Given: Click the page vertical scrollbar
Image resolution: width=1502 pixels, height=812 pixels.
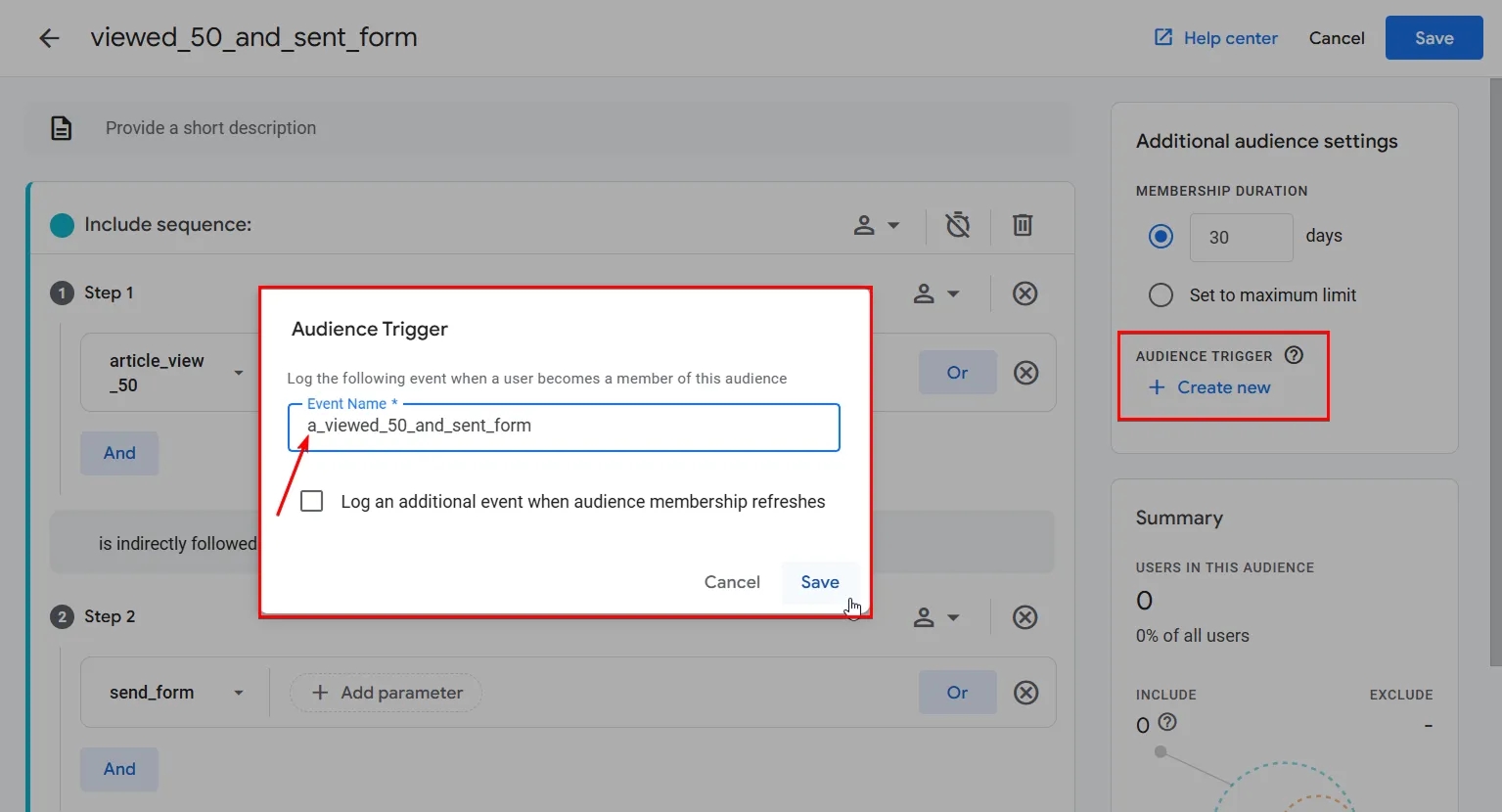Looking at the screenshot, I should coord(1494,372).
